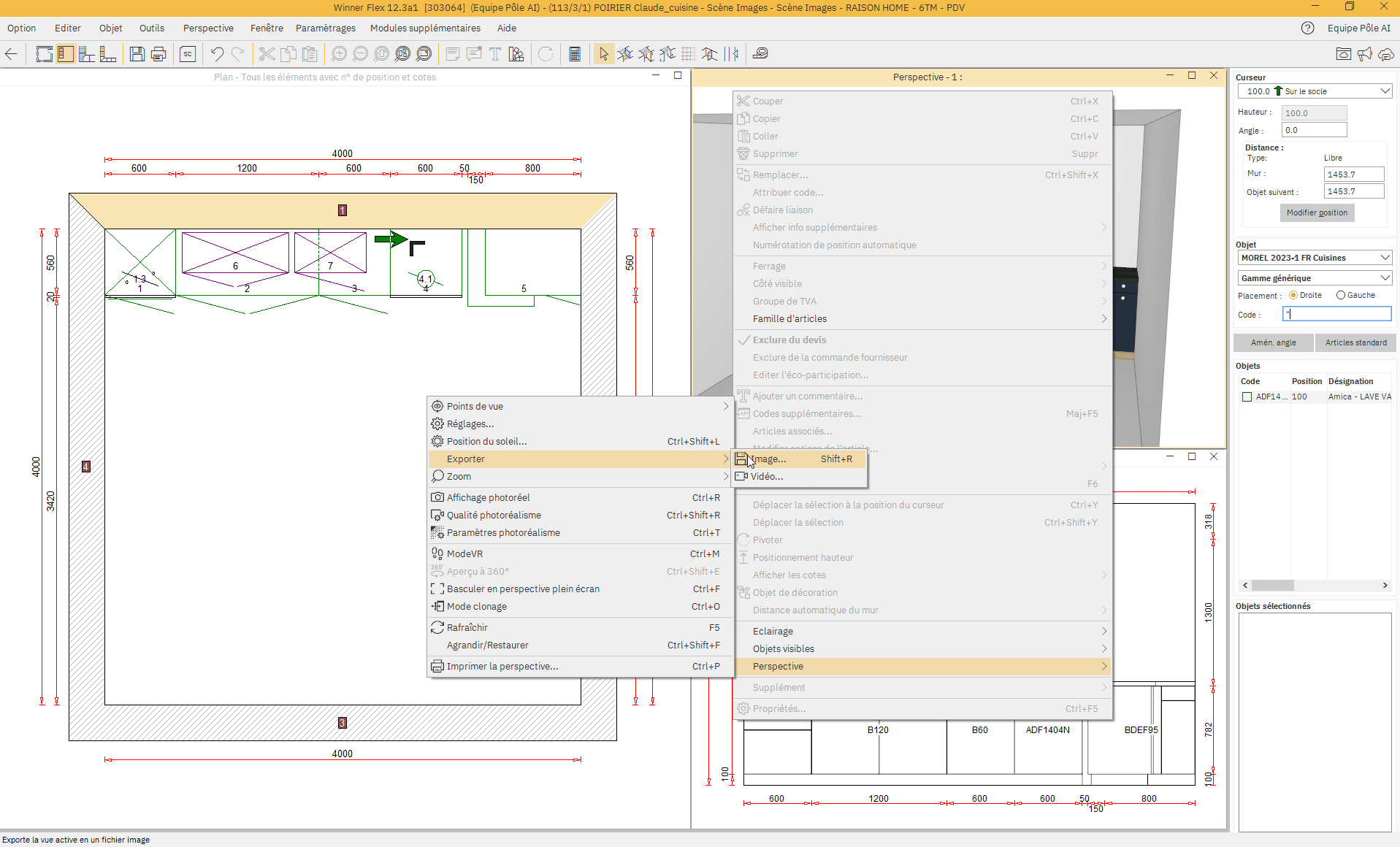Click the SC toolbar icon

tap(188, 54)
